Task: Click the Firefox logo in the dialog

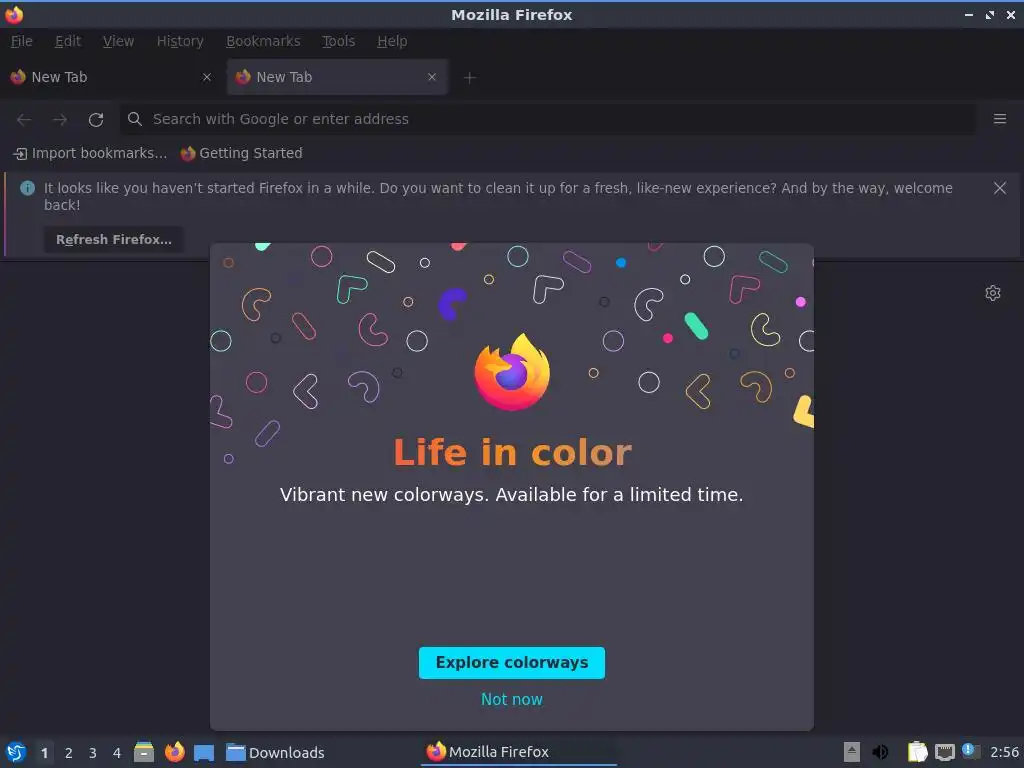Action: point(512,372)
